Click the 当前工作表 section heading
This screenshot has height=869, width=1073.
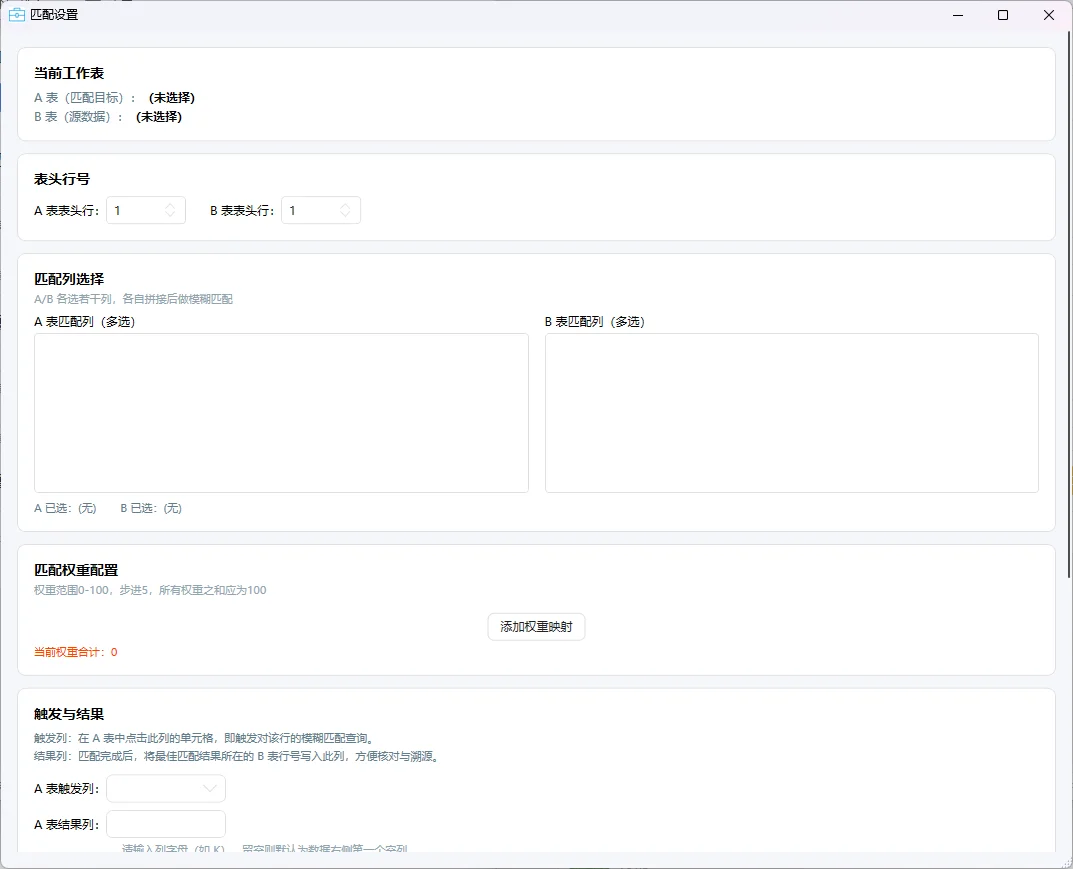click(x=69, y=73)
